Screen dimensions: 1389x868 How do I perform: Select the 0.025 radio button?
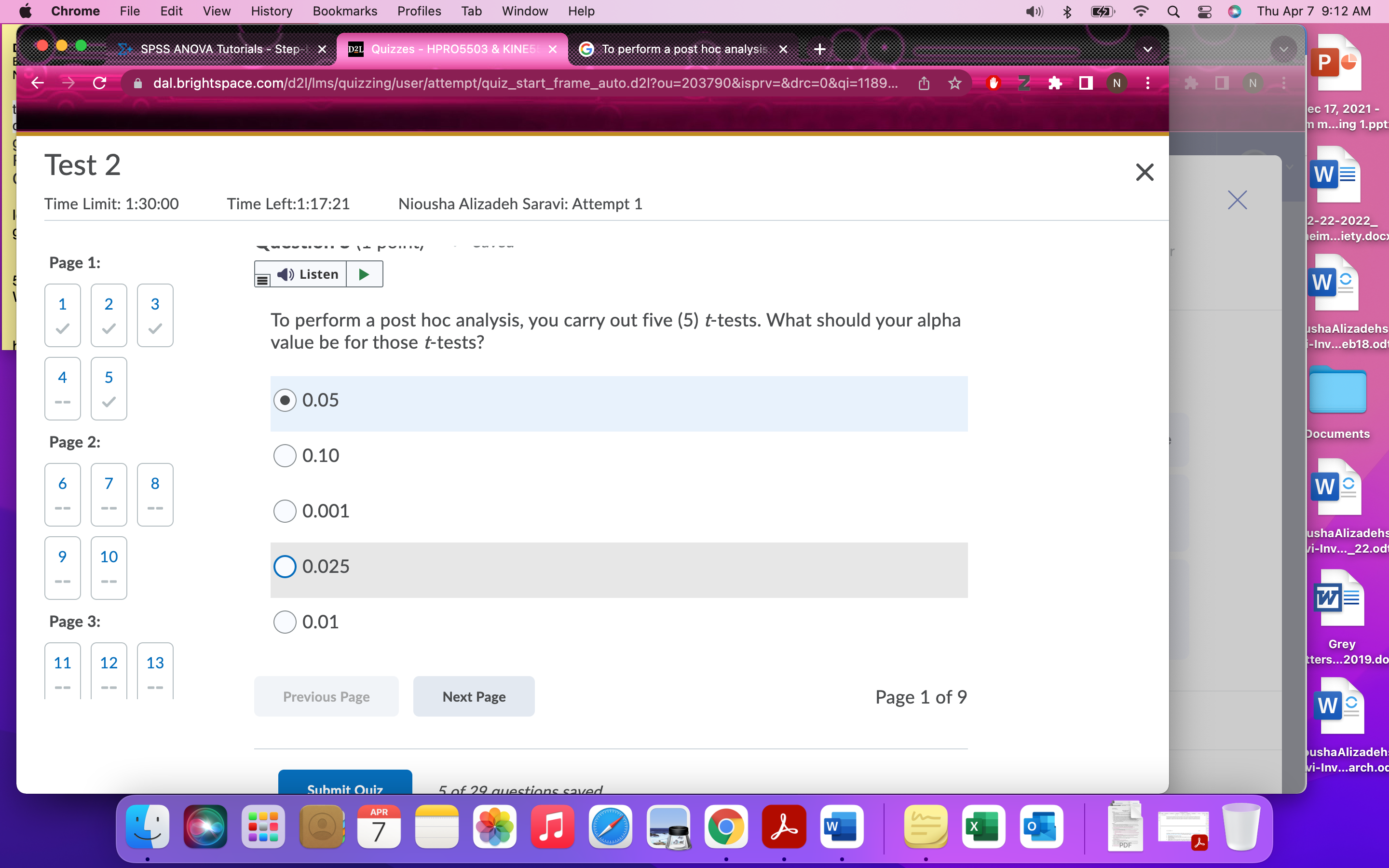pyautogui.click(x=285, y=567)
